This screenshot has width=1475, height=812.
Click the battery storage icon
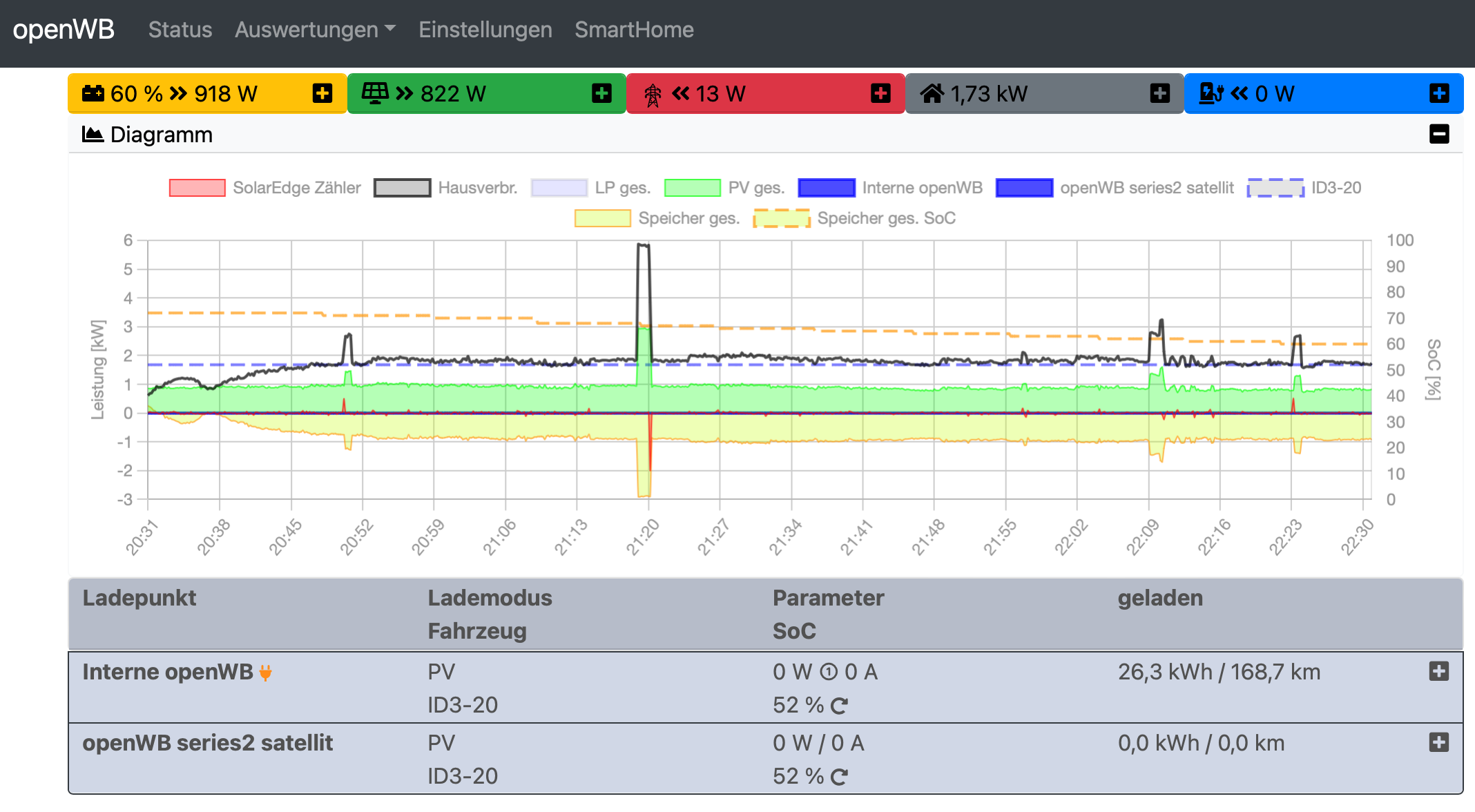pyautogui.click(x=93, y=93)
